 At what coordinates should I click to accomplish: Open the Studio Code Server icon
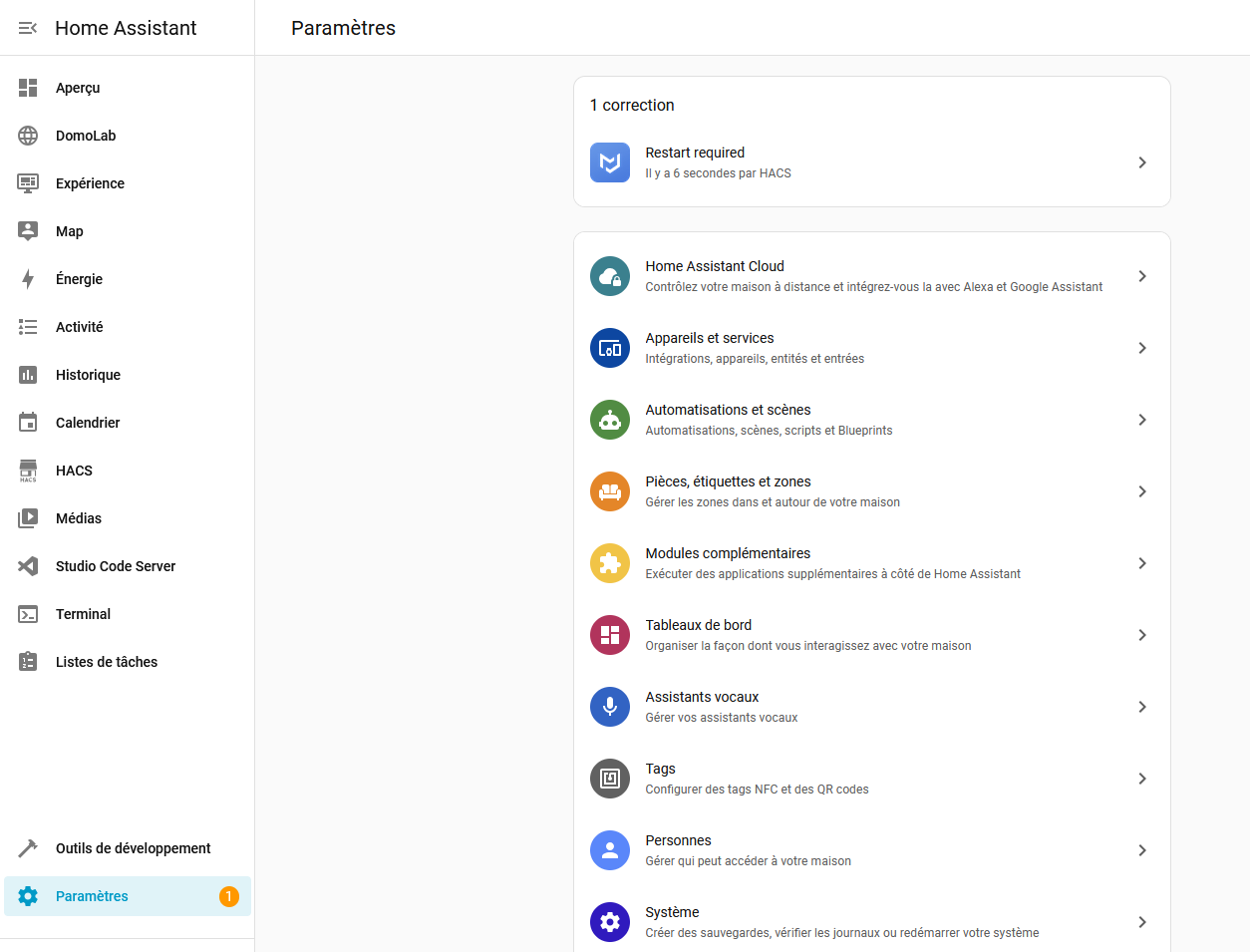click(28, 566)
